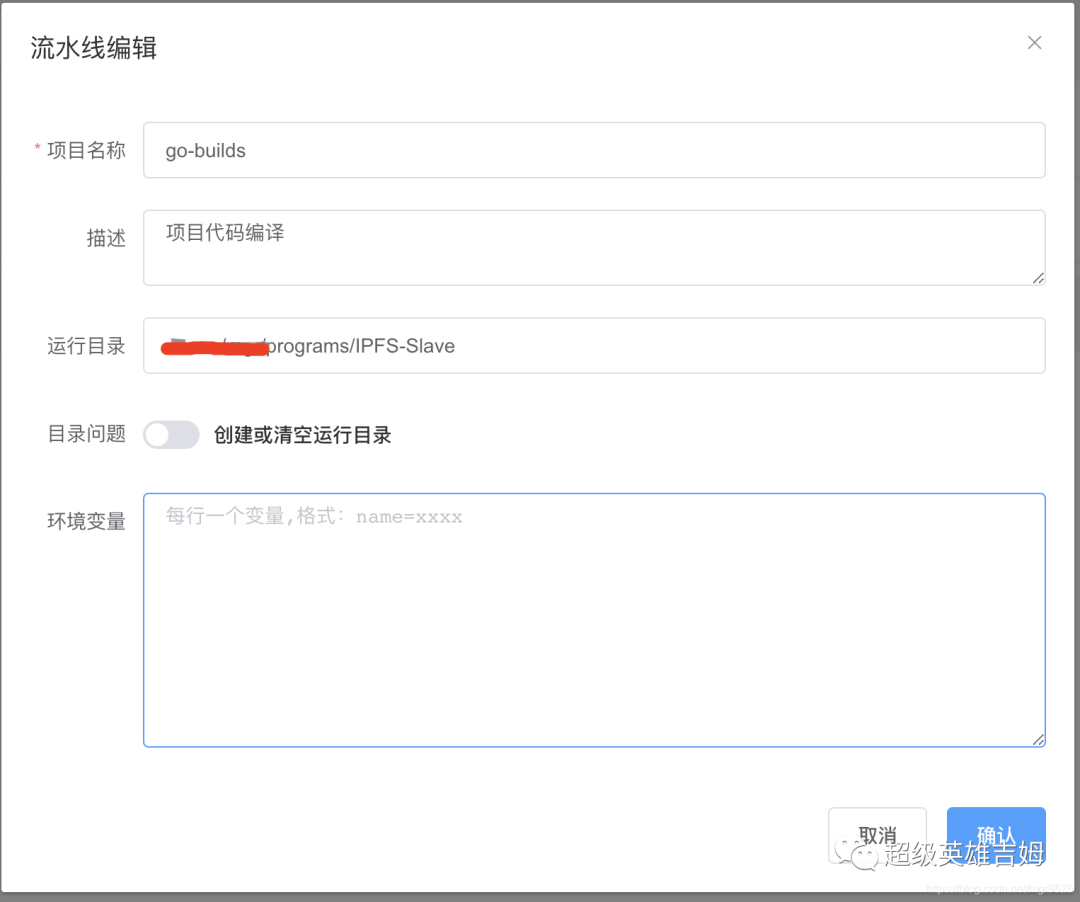Close the 流水线编辑 dialog with the X icon
This screenshot has height=902, width=1080.
(x=1034, y=43)
